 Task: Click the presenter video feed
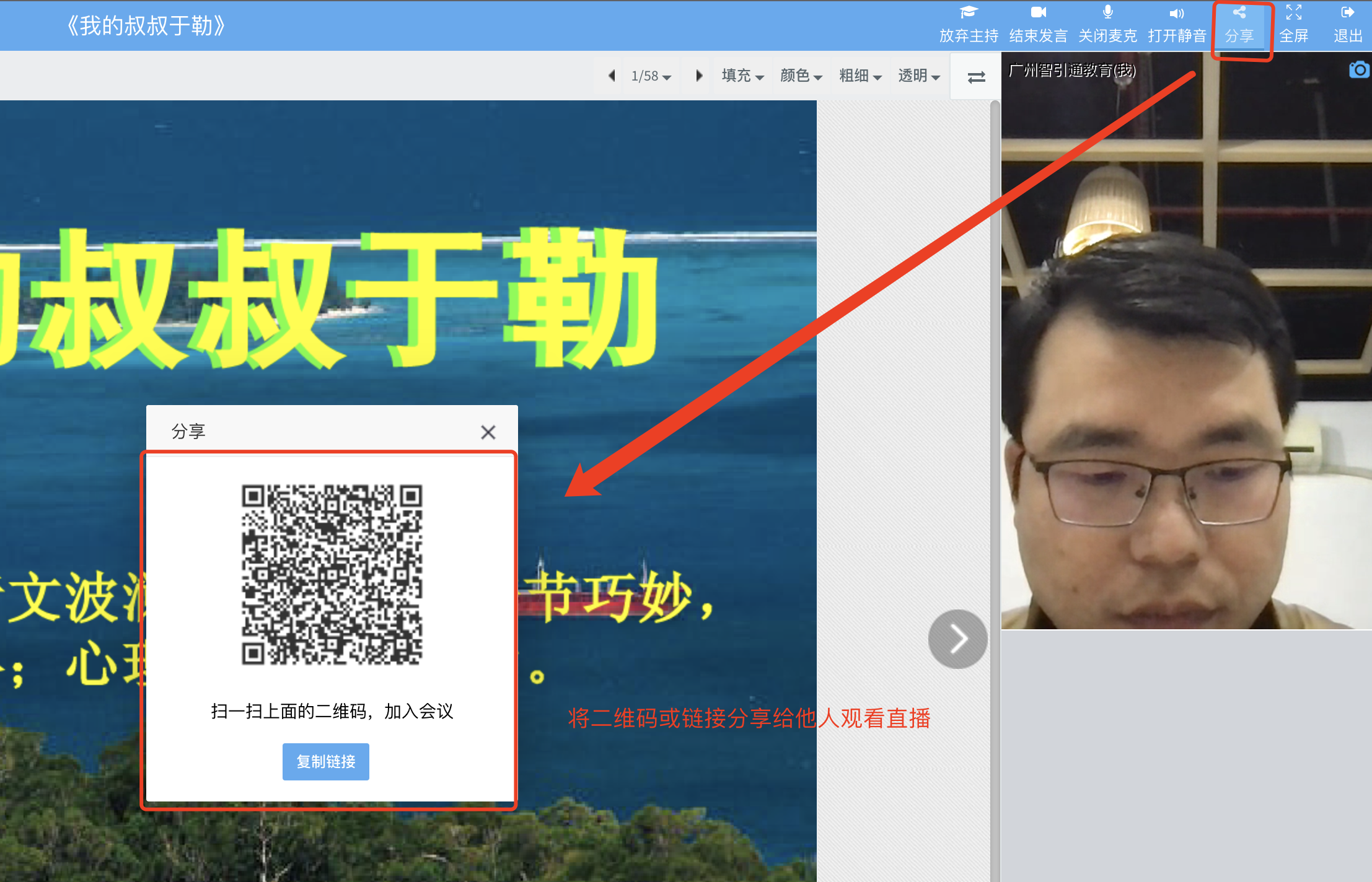pos(1186,341)
